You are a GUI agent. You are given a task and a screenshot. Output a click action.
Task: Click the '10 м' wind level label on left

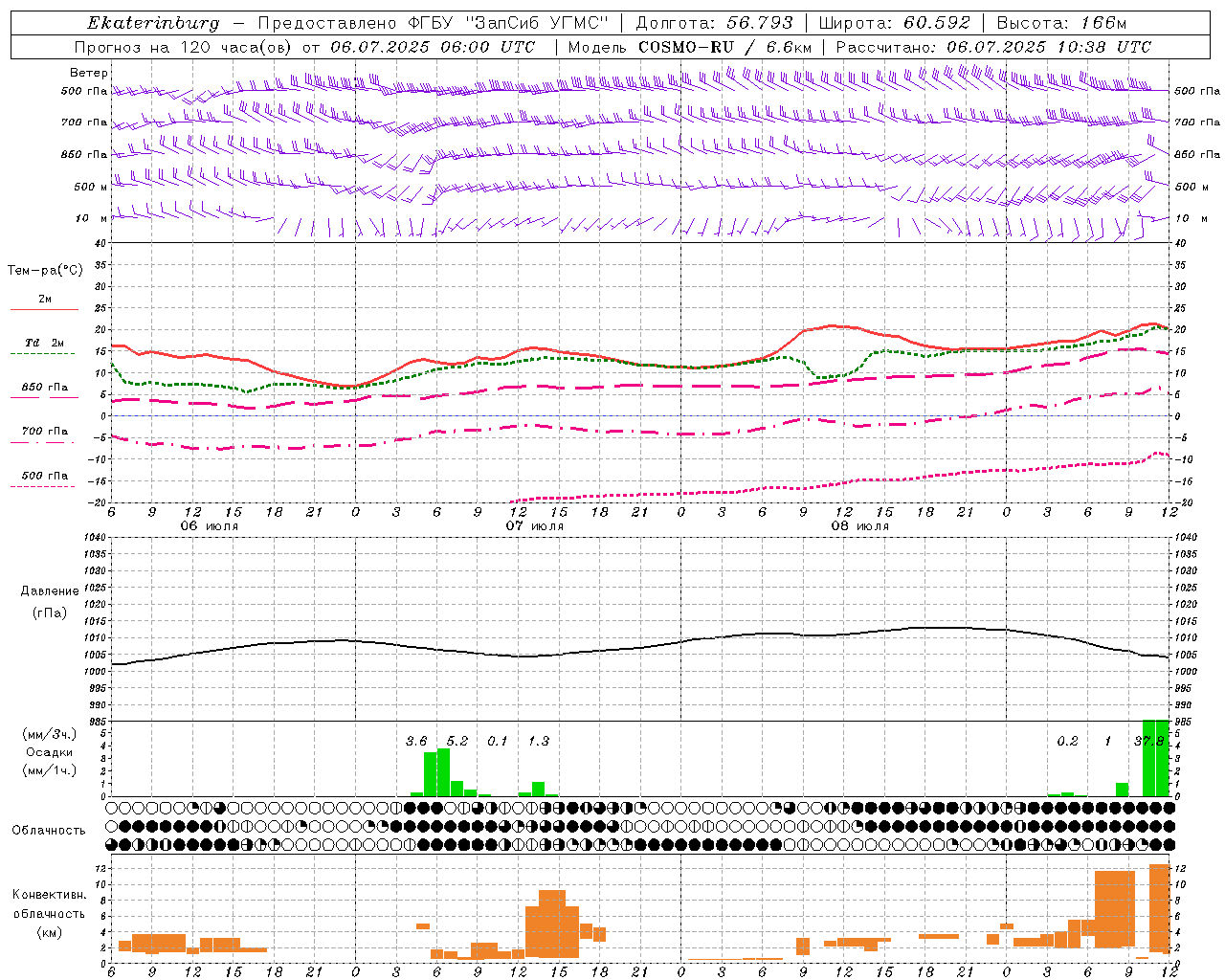(x=91, y=218)
